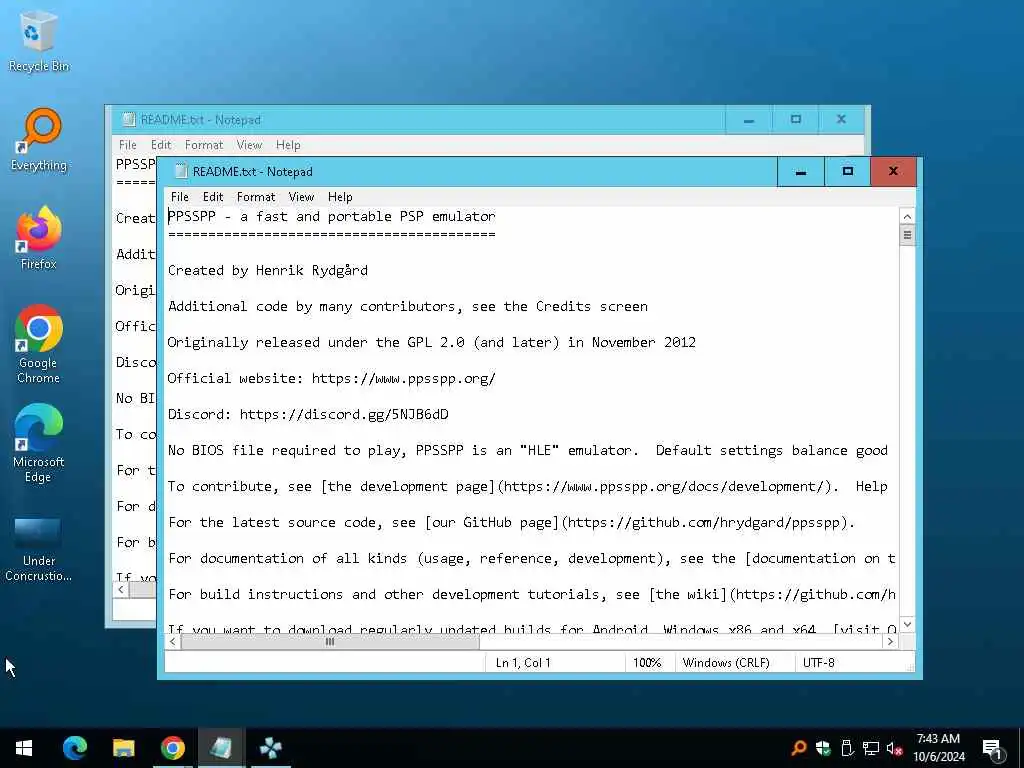Viewport: 1024px width, 768px height.
Task: Open Help menu in front Notepad
Action: tap(340, 197)
